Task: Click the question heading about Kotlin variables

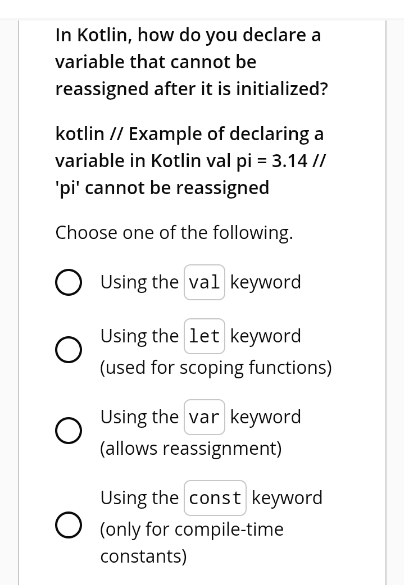Action: pos(192,62)
